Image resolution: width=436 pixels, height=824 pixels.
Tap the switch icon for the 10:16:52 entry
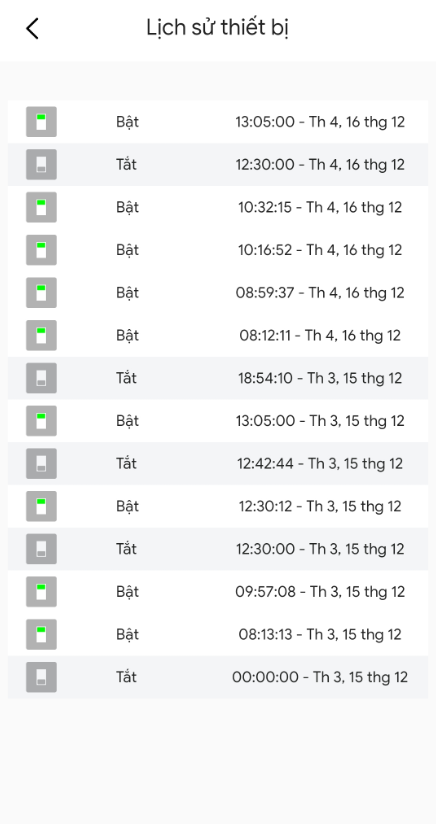[41, 250]
